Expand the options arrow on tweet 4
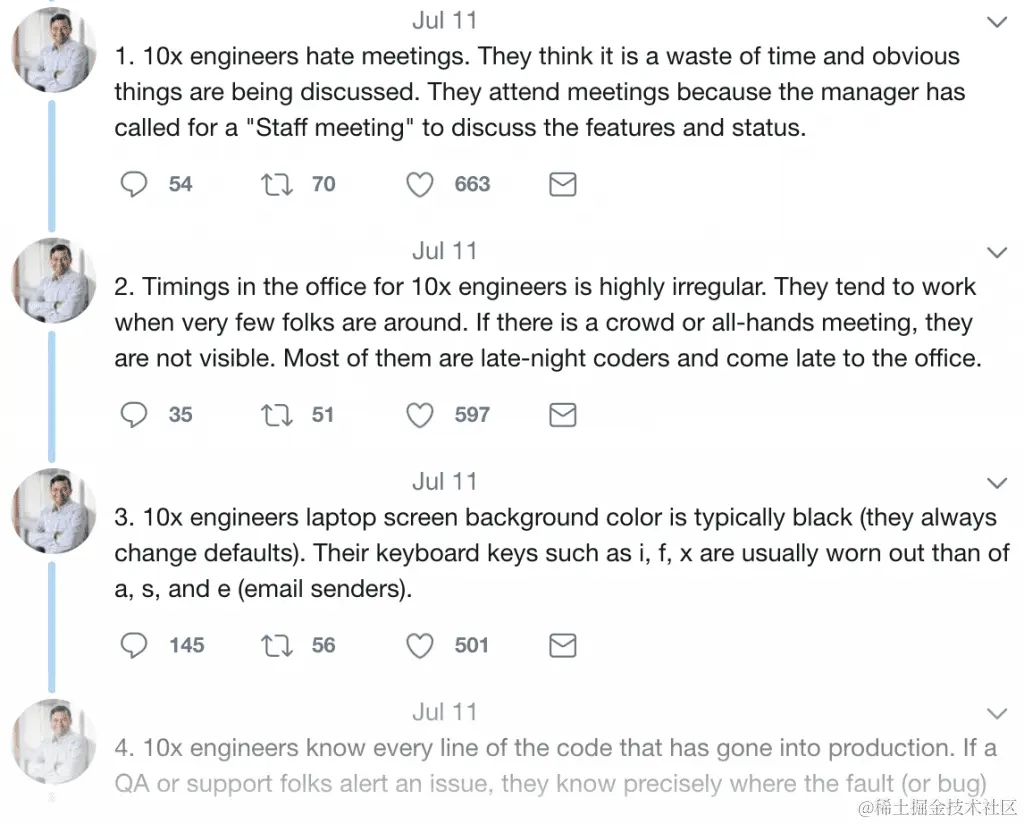Viewport: 1024px width, 824px height. click(997, 713)
